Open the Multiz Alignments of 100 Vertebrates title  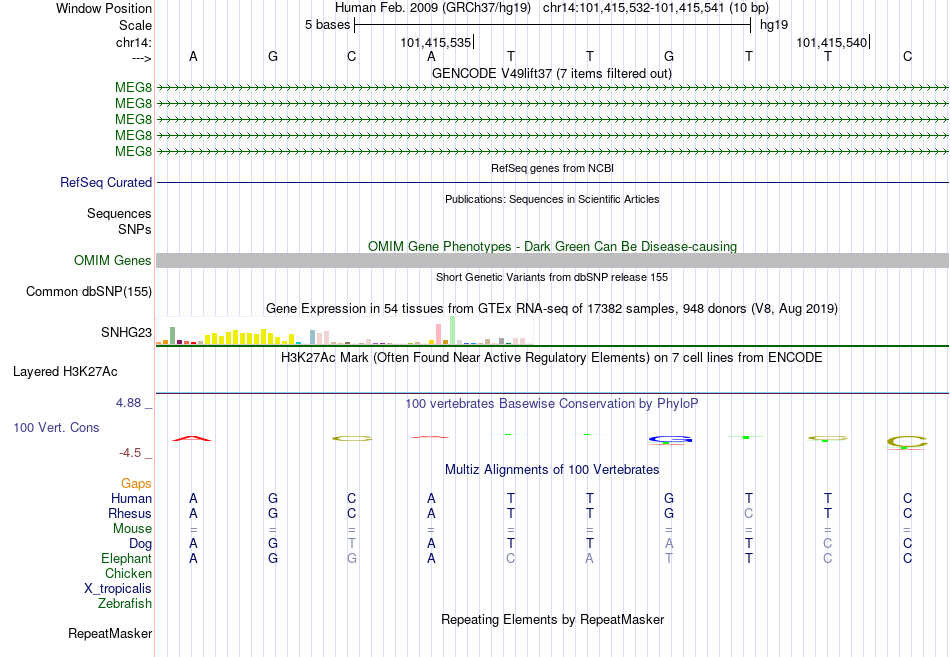point(552,469)
